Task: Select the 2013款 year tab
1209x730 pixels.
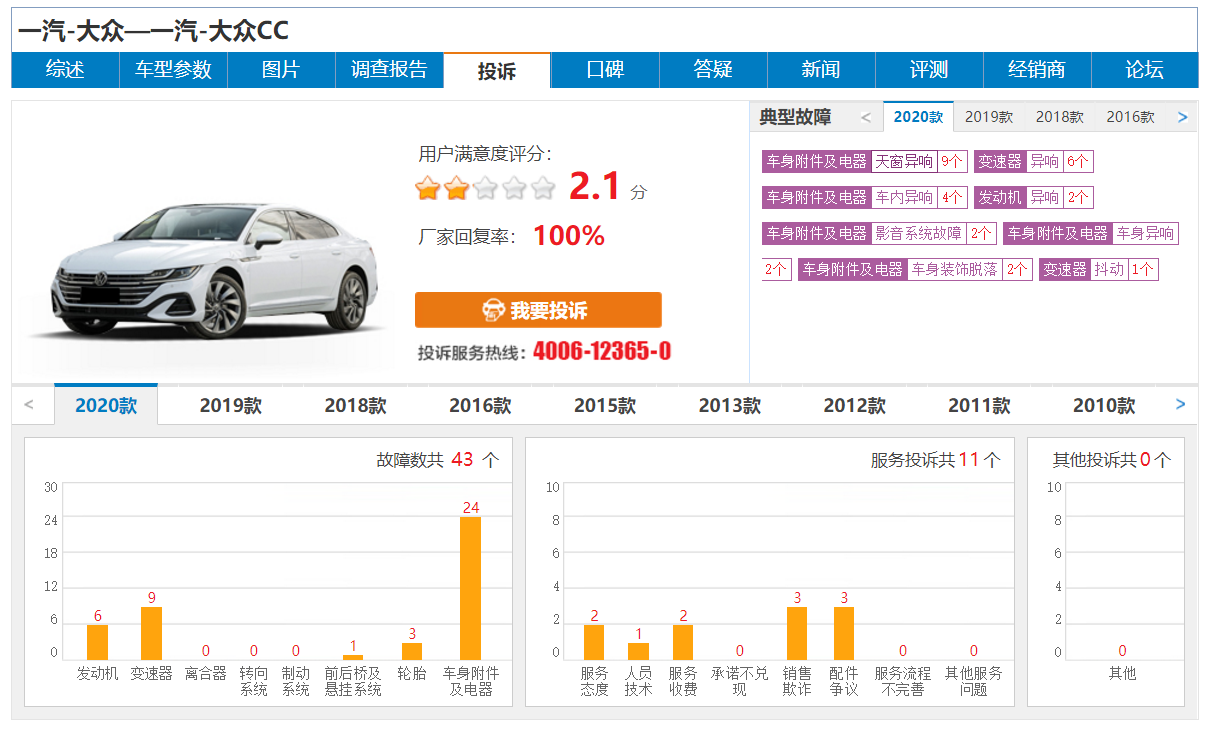Action: [730, 406]
